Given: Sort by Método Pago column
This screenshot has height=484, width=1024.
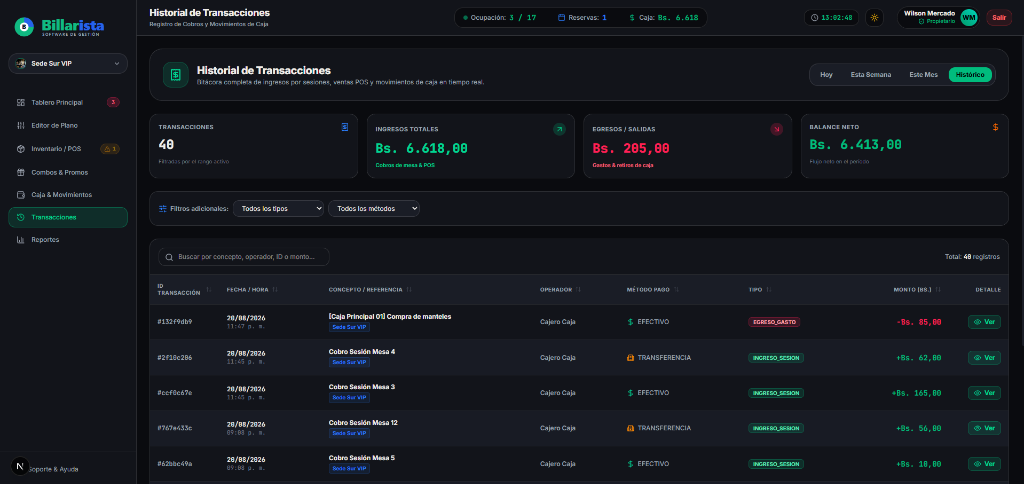Looking at the screenshot, I should pos(652,289).
